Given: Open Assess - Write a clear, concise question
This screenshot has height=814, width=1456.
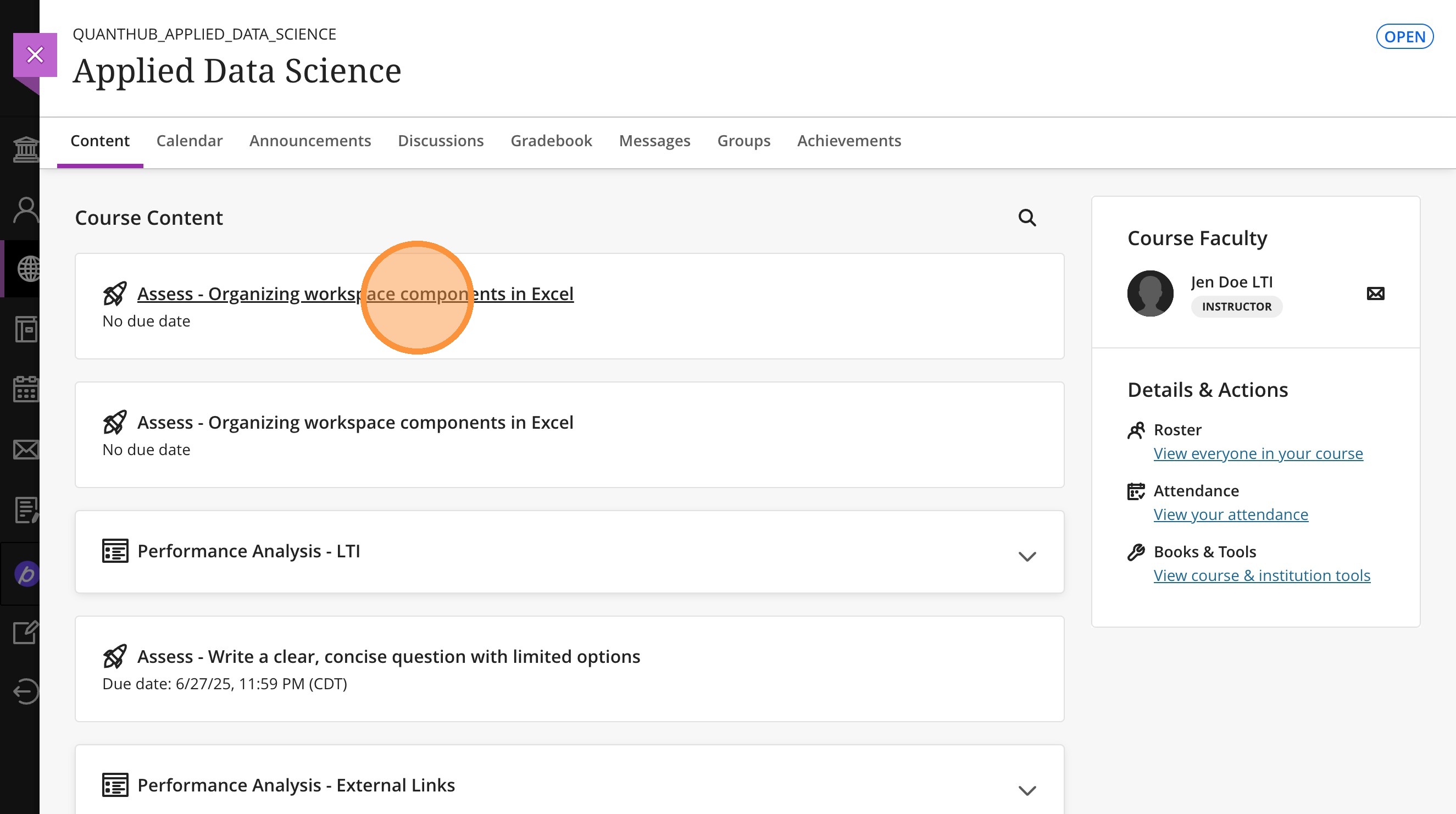Looking at the screenshot, I should (388, 656).
